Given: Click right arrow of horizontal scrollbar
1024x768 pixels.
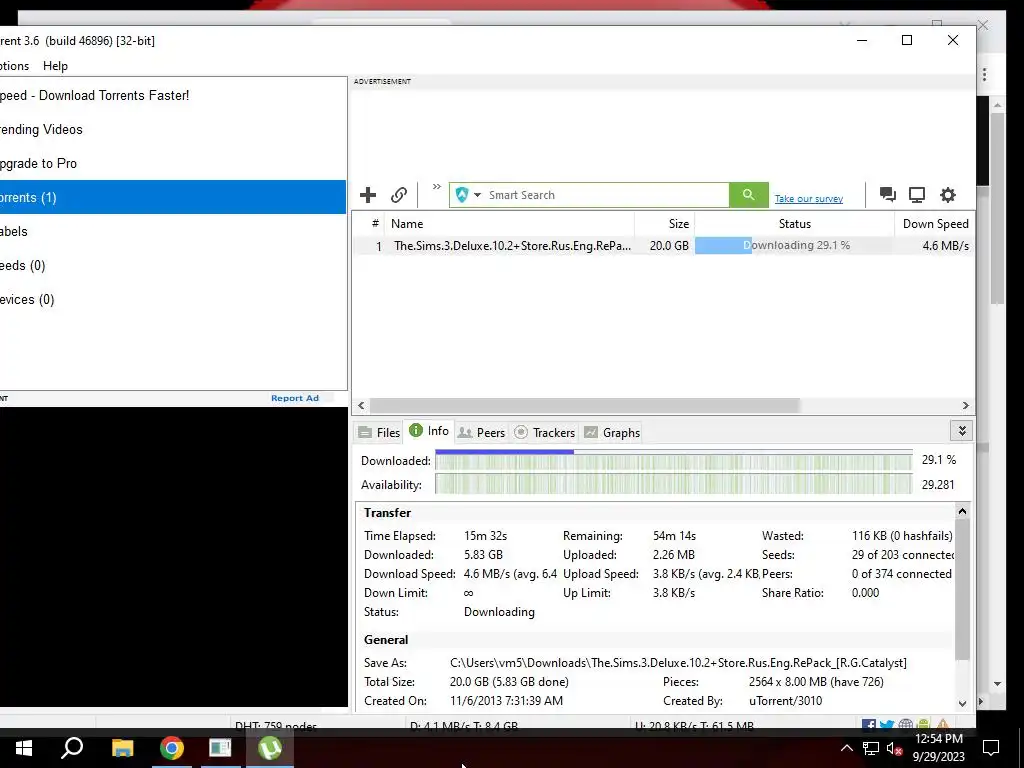Looking at the screenshot, I should tap(965, 406).
